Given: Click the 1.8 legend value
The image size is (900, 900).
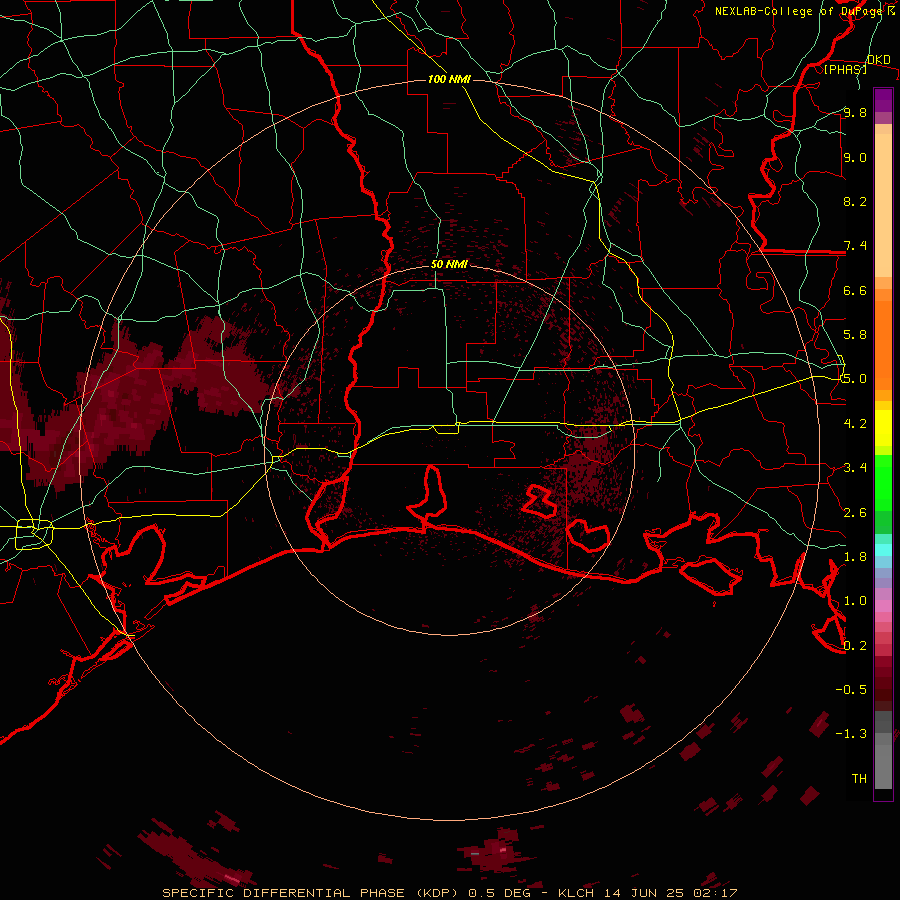Looking at the screenshot, I should [x=855, y=557].
